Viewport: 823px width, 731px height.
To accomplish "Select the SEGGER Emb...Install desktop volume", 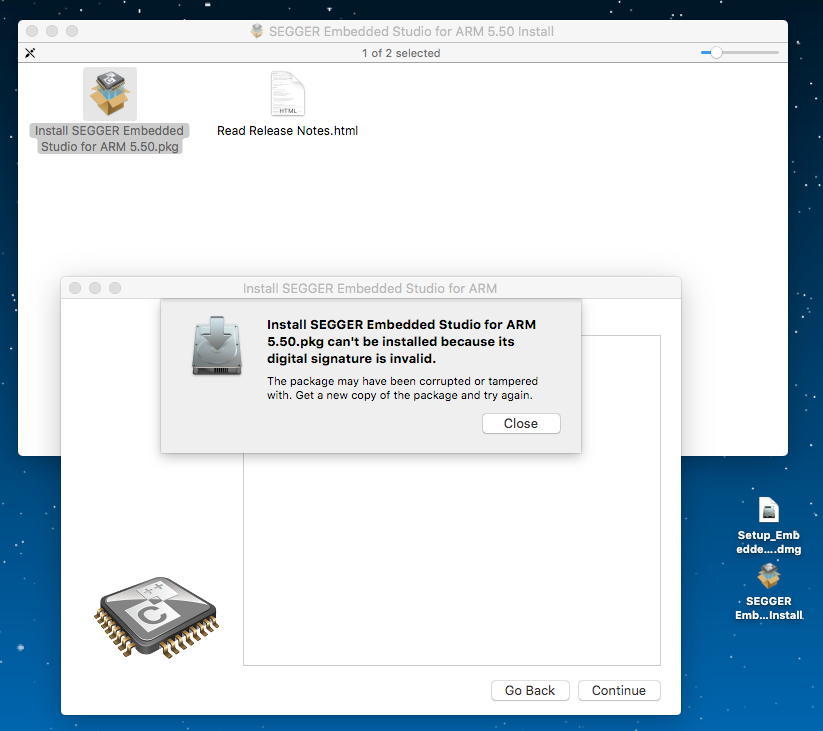I will [x=768, y=592].
